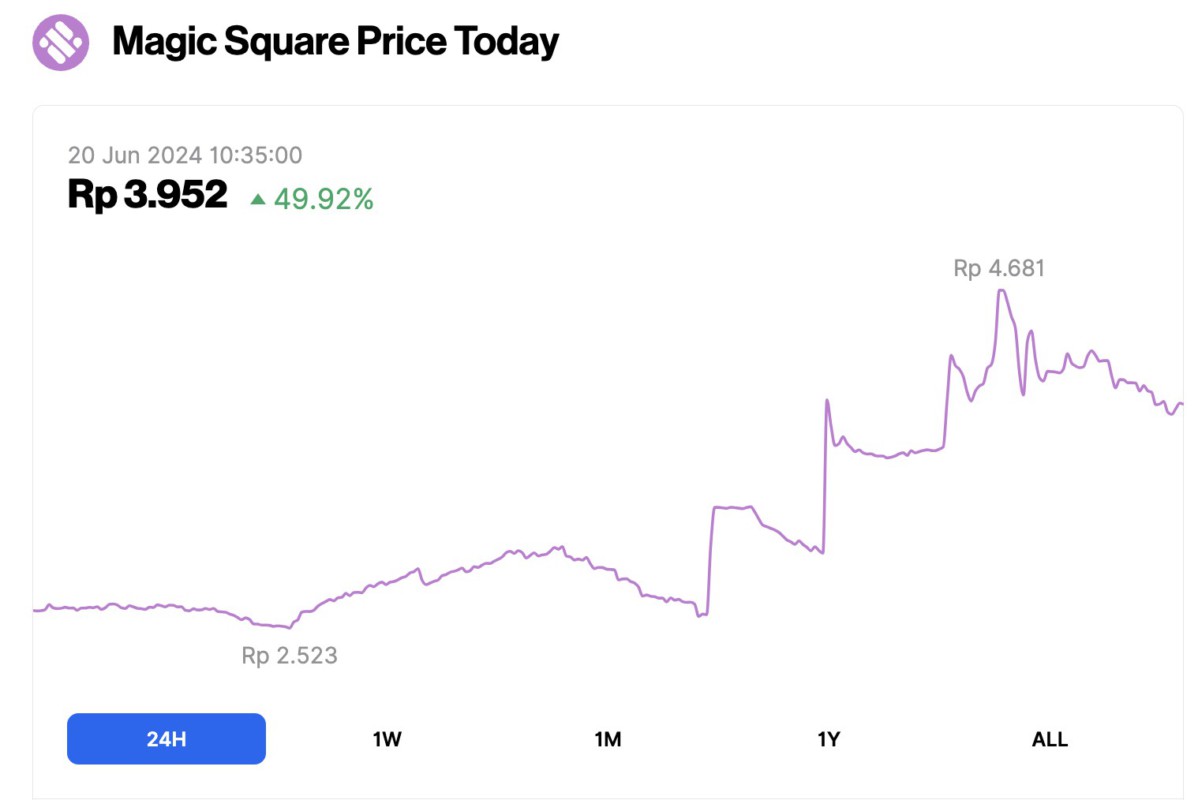Select the purple token icon beside the title
This screenshot has width=1198, height=800.
point(60,42)
